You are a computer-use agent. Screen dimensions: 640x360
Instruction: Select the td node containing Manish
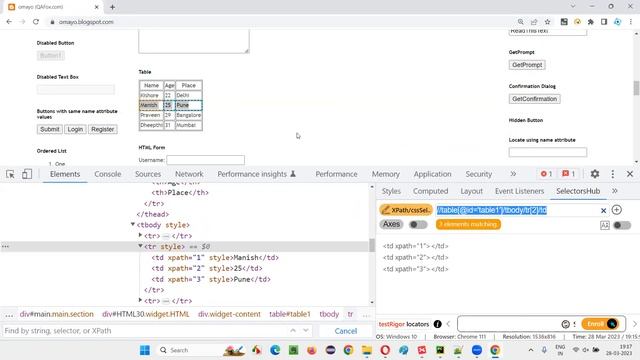coord(215,258)
